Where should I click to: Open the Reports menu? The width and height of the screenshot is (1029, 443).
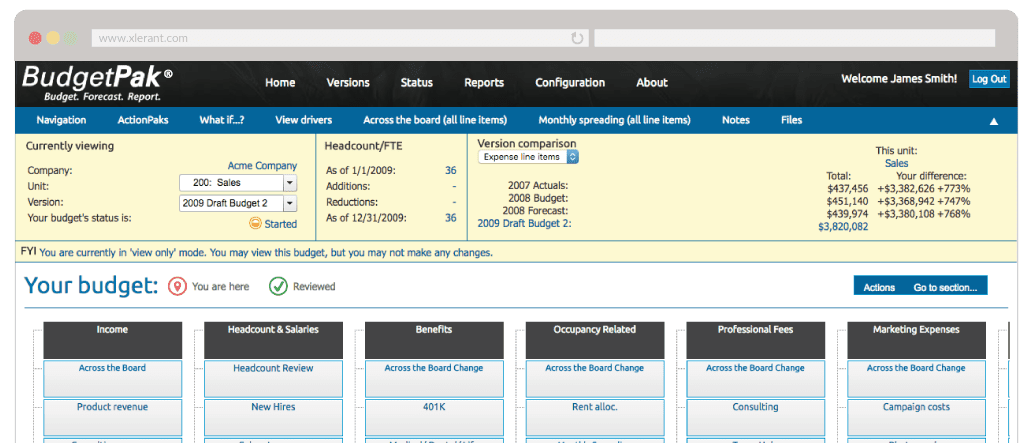tap(484, 83)
